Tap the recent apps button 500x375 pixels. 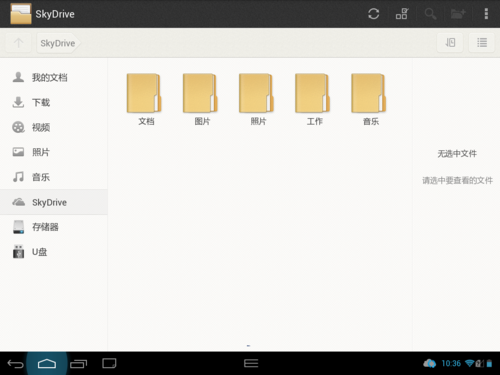(x=78, y=364)
